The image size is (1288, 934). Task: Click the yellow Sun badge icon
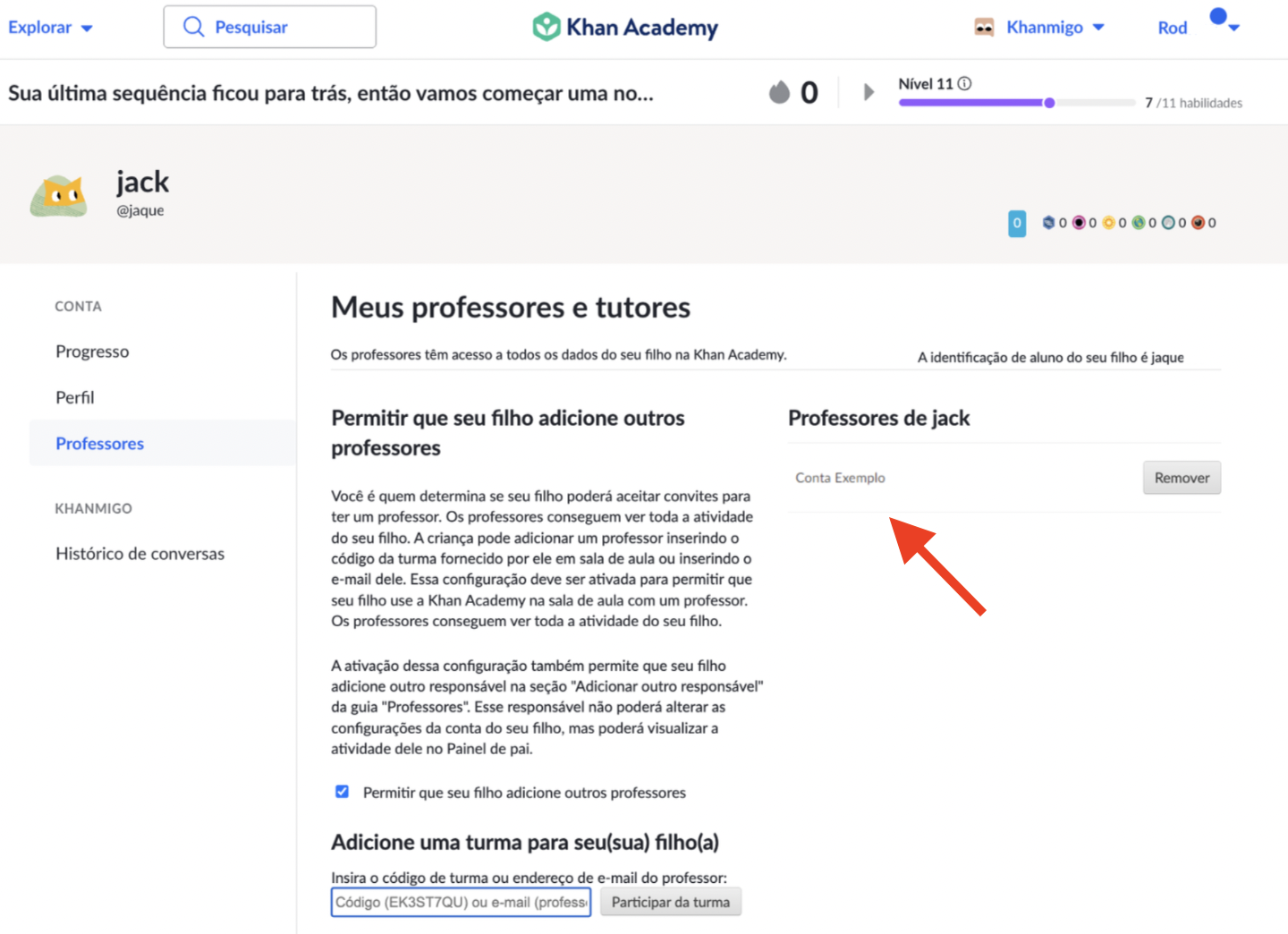coord(1109,222)
